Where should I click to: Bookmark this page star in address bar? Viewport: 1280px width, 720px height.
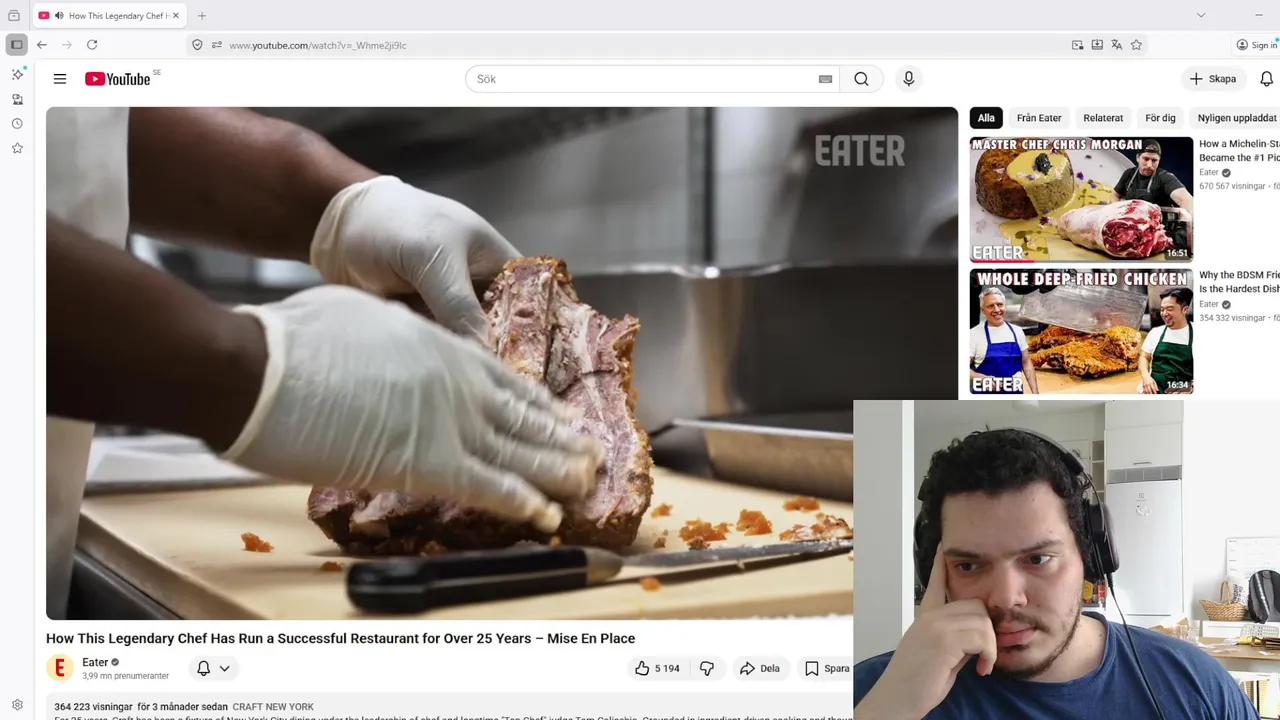click(x=1136, y=45)
